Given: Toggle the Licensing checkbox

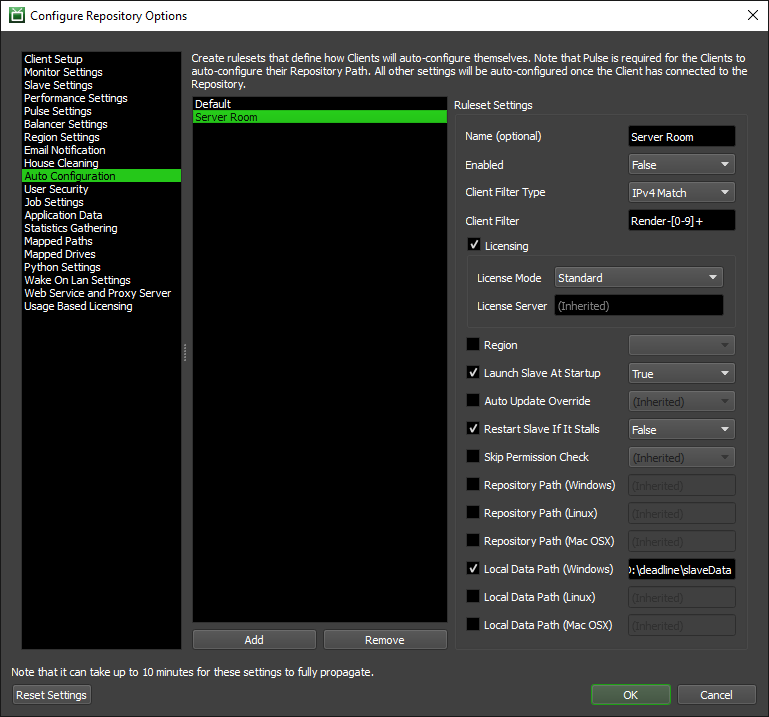Looking at the screenshot, I should pos(474,245).
